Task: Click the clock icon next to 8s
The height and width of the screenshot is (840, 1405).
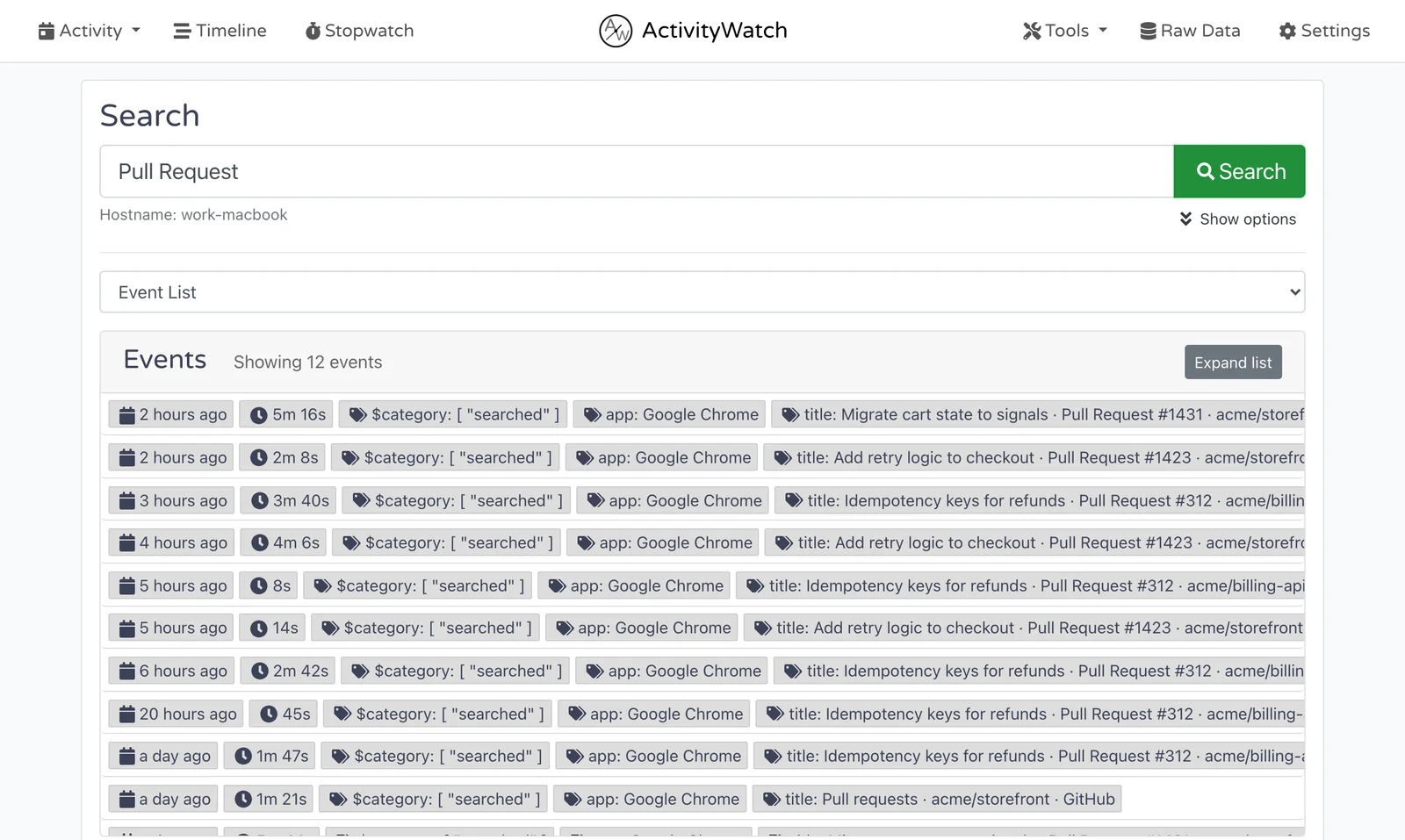Action: point(258,585)
